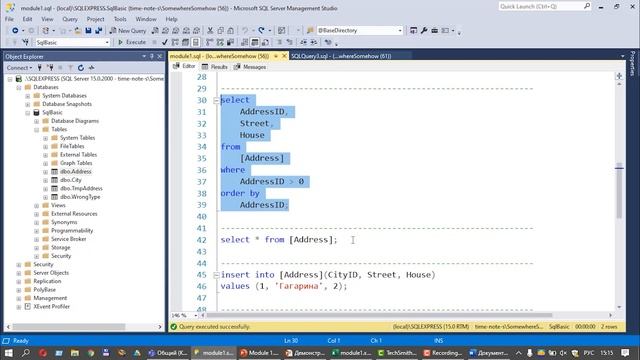This screenshot has width=640, height=360.
Task: Click the Disconnect plug icon in Object Explorer
Action: (x=50, y=68)
